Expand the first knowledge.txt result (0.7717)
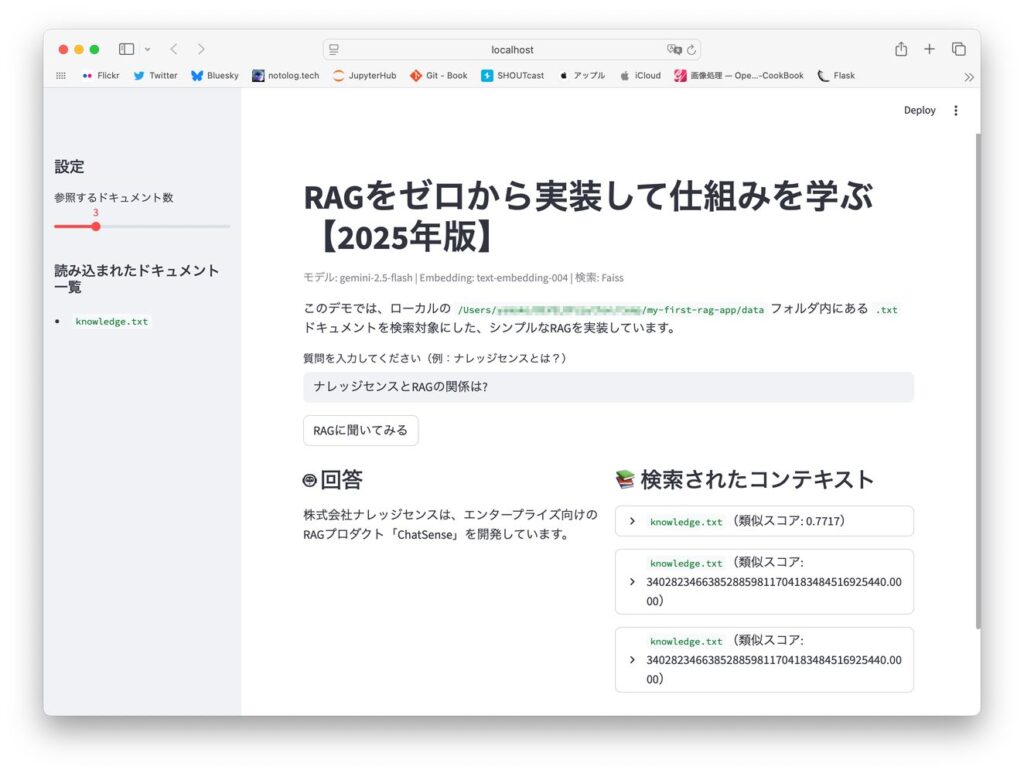Image resolution: width=1024 pixels, height=773 pixels. (x=763, y=521)
